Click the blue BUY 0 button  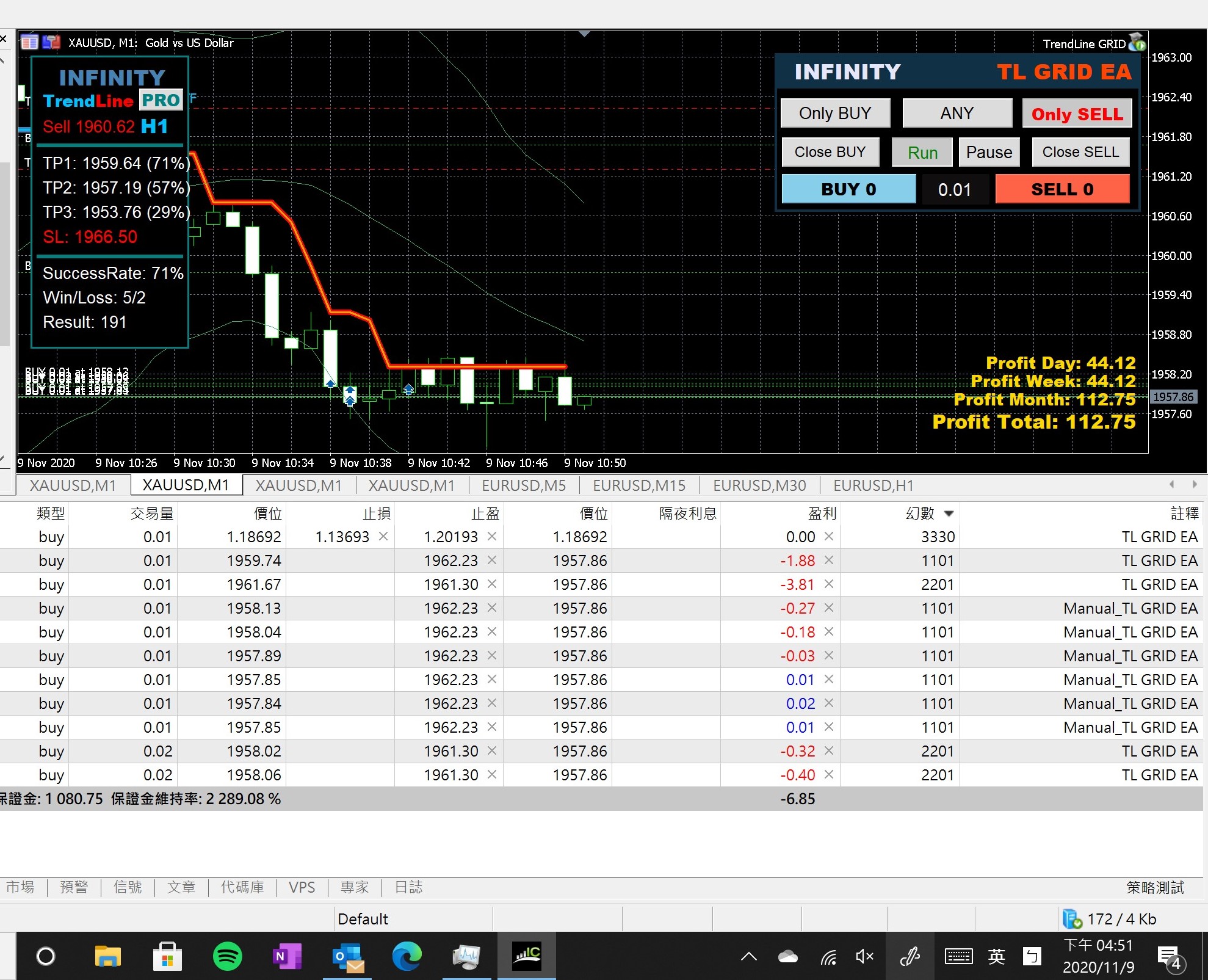[x=848, y=189]
